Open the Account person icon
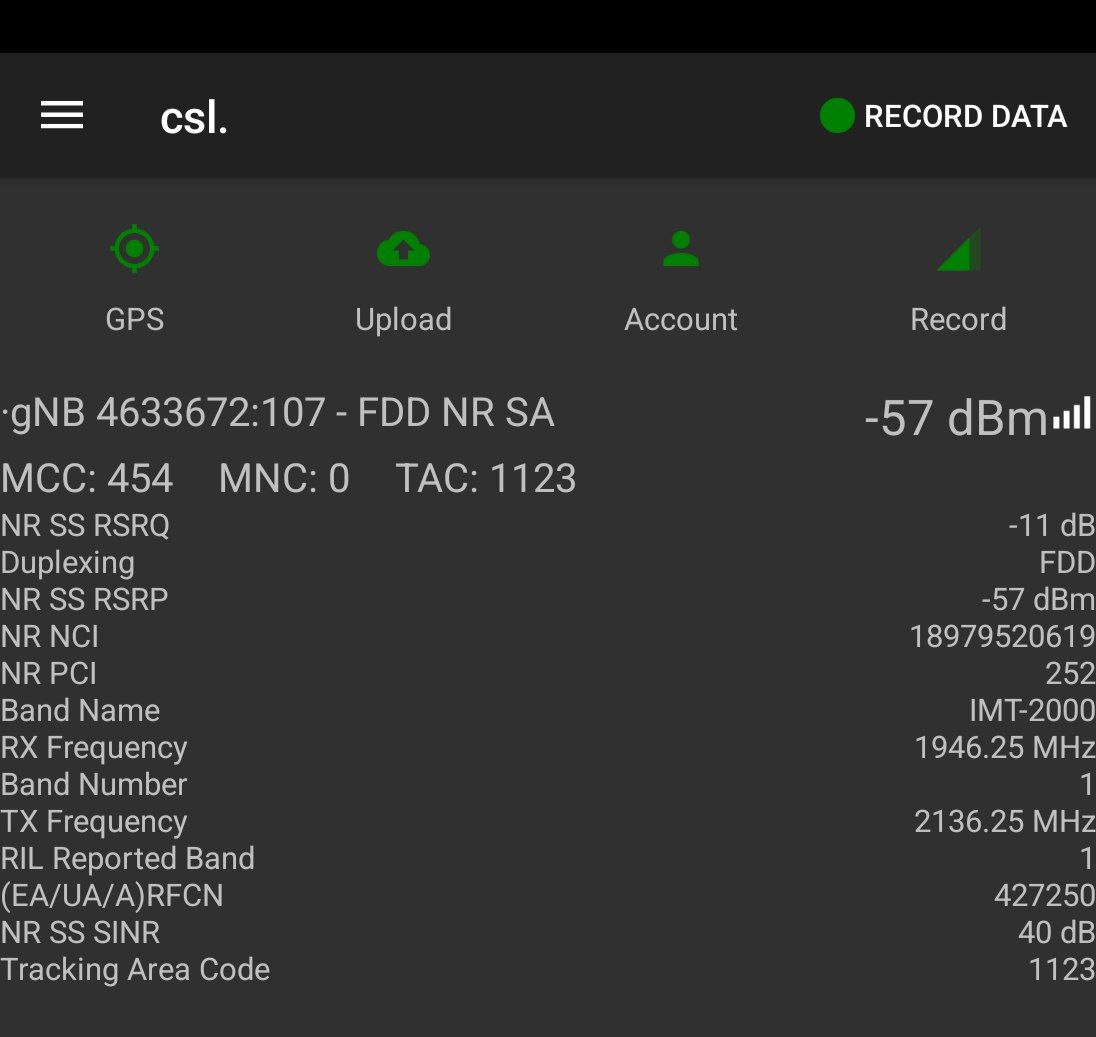 tap(681, 249)
